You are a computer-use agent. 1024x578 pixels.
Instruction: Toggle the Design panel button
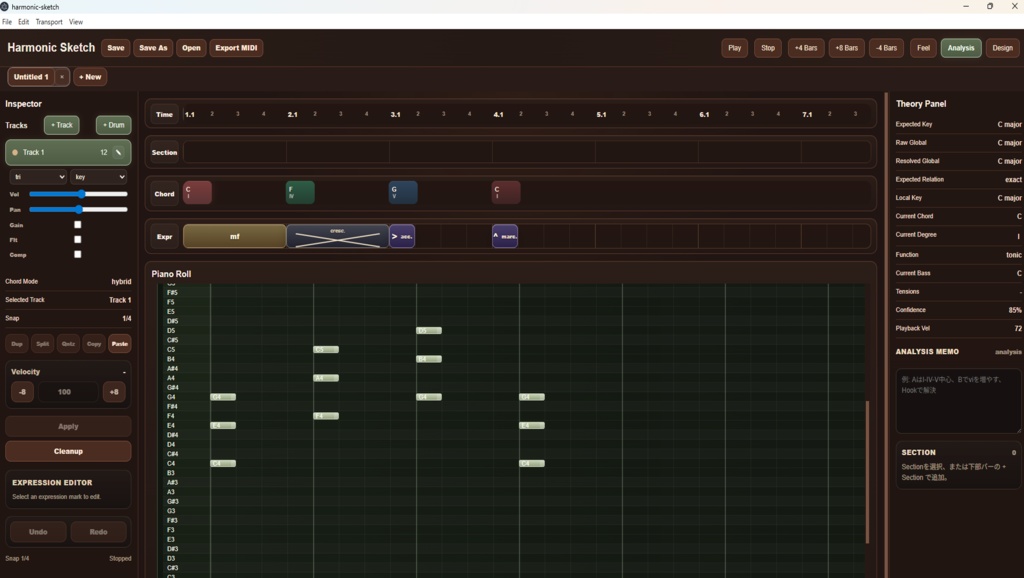click(1002, 48)
